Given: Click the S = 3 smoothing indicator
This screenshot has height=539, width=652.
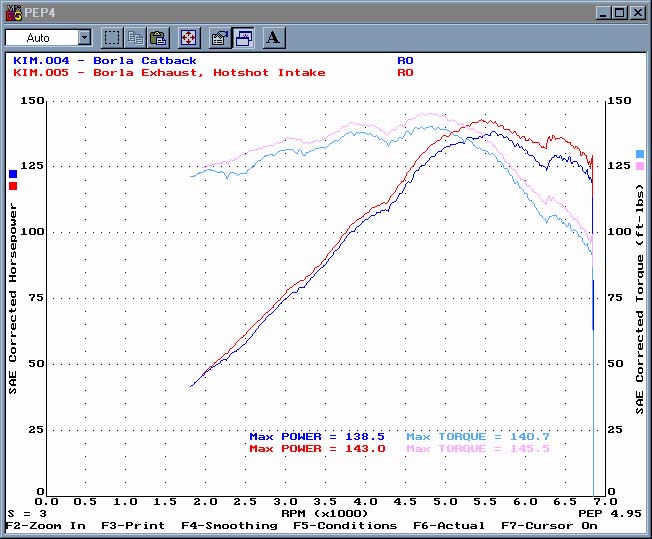Looking at the screenshot, I should coord(27,514).
